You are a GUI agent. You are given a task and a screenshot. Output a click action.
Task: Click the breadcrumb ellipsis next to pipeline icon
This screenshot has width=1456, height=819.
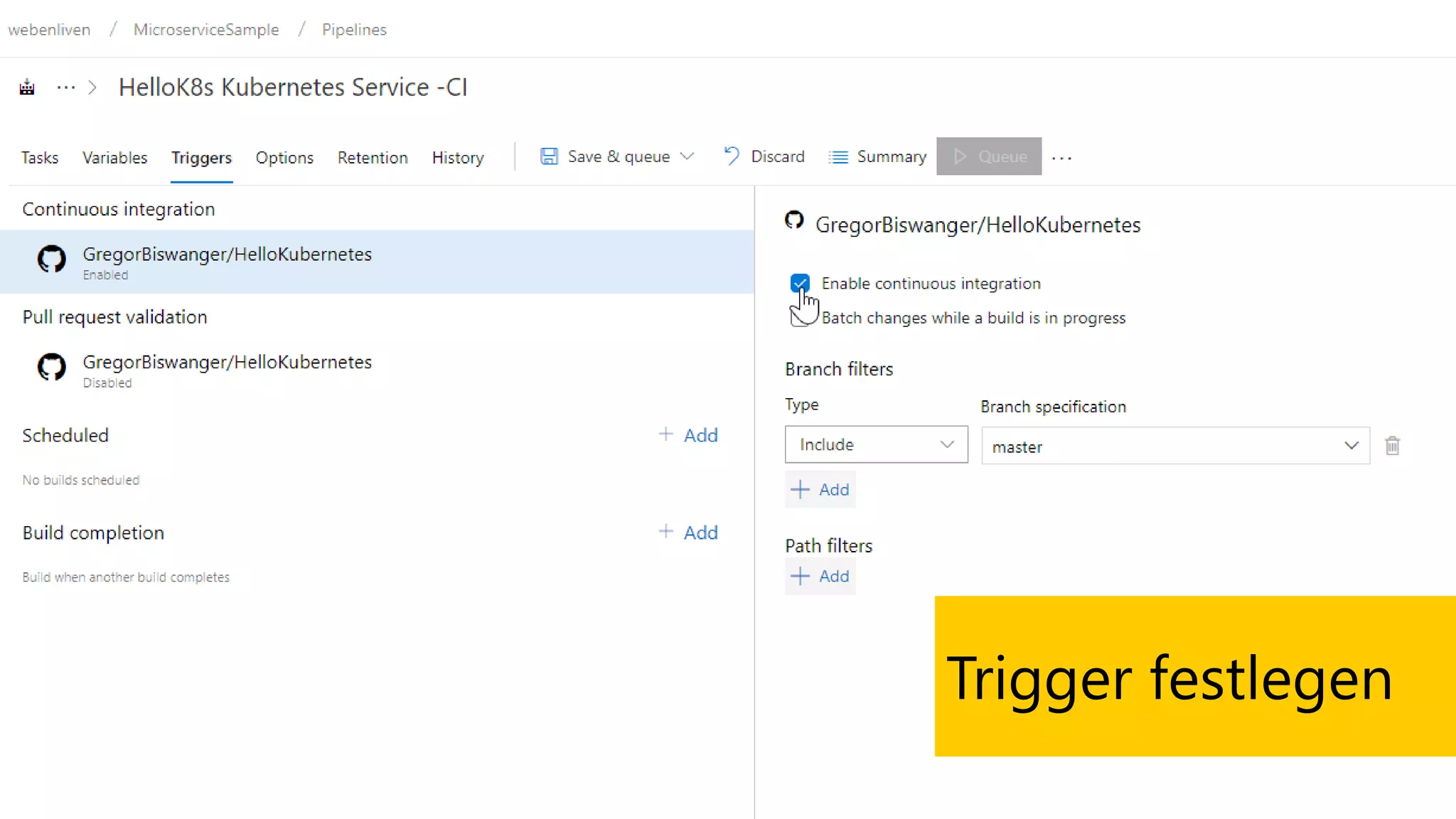66,87
